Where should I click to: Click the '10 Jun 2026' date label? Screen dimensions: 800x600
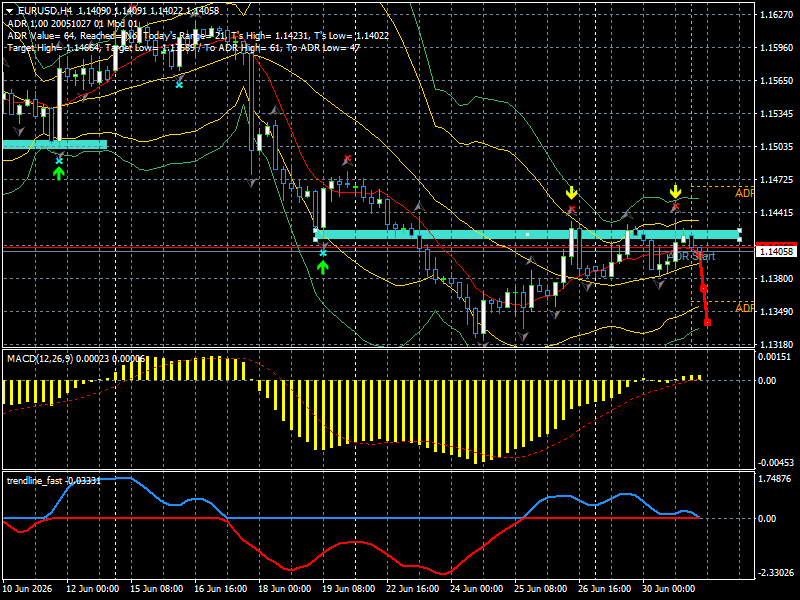point(27,589)
